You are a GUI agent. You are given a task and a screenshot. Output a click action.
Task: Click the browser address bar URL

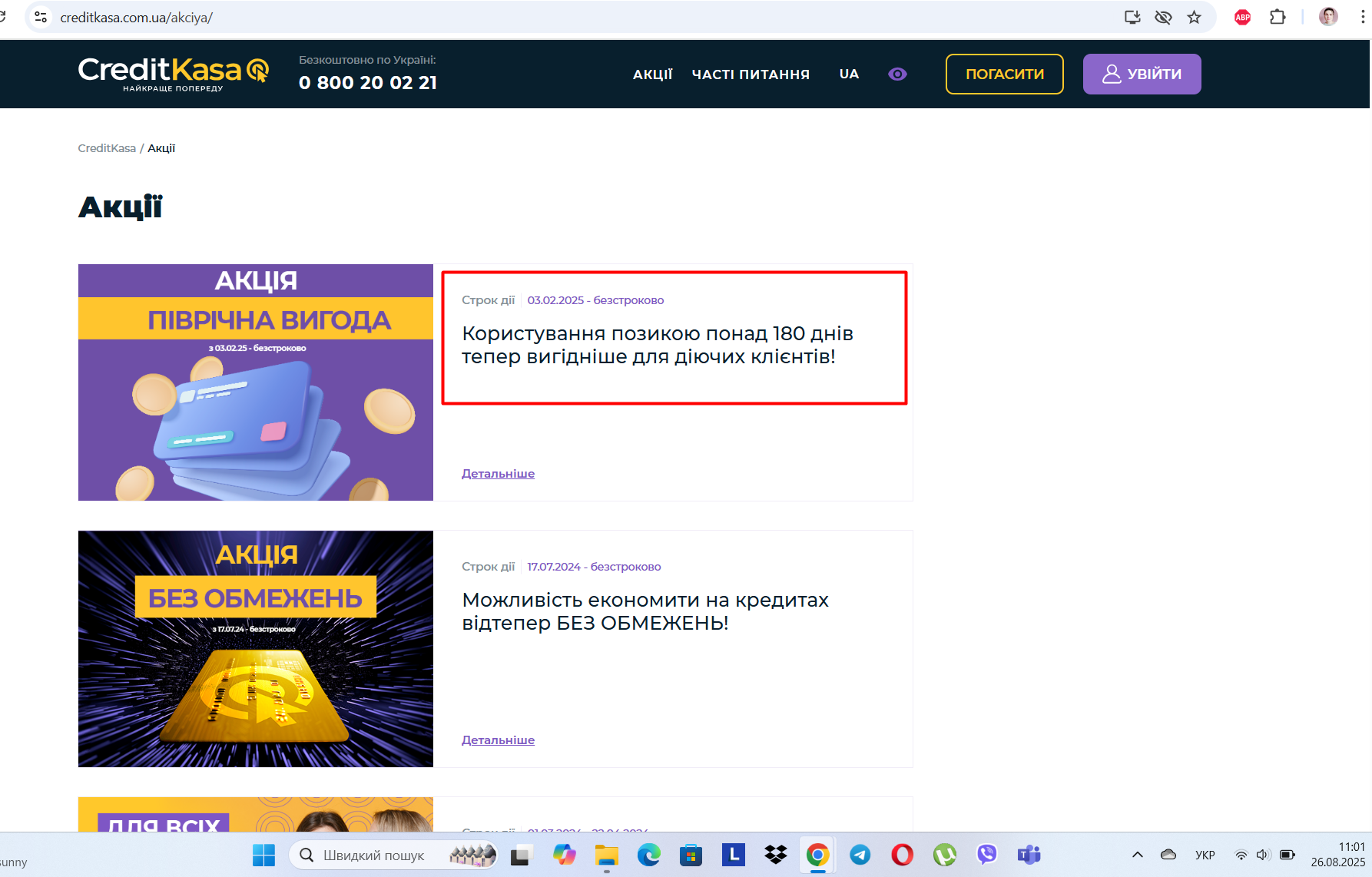click(x=136, y=17)
